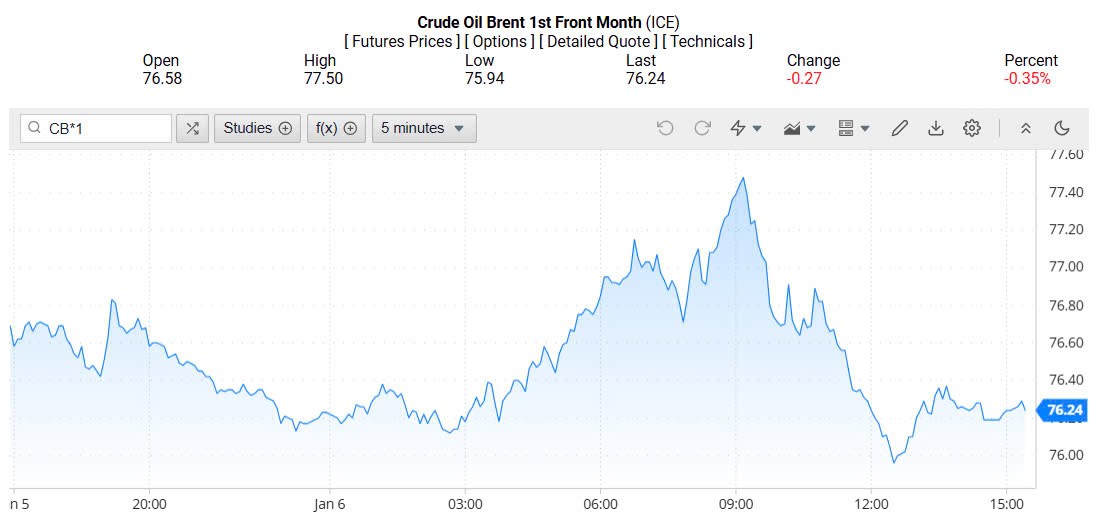
Task: Open the chart type area icon
Action: coord(800,128)
